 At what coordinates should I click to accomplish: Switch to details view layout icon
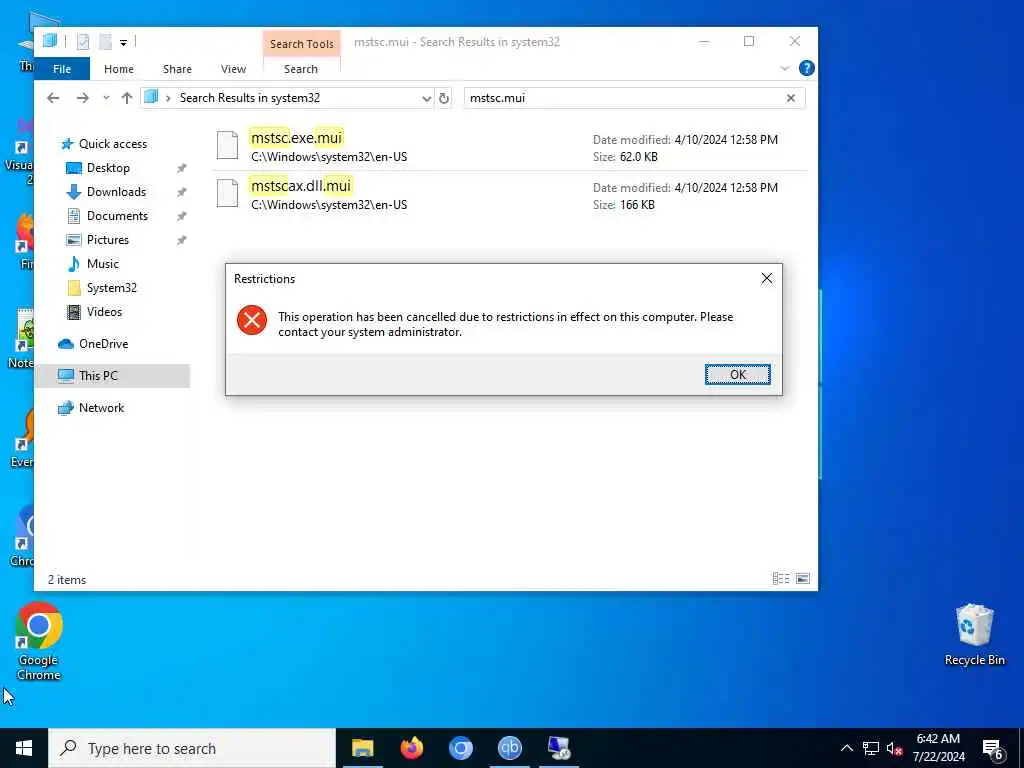[x=780, y=579]
